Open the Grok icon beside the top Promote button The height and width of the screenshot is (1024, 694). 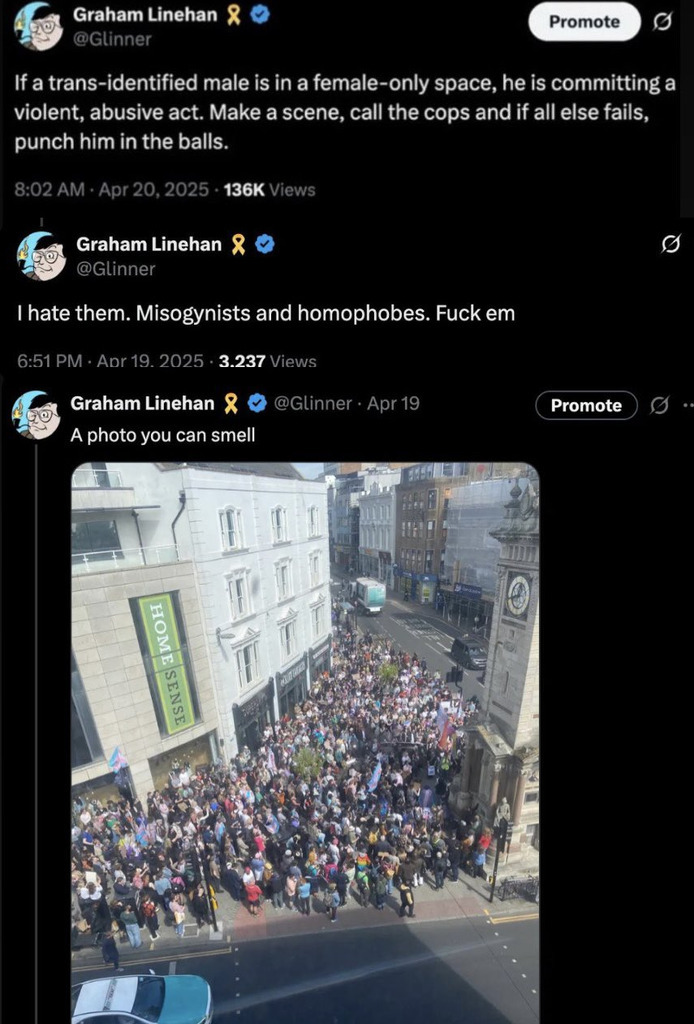tap(663, 22)
